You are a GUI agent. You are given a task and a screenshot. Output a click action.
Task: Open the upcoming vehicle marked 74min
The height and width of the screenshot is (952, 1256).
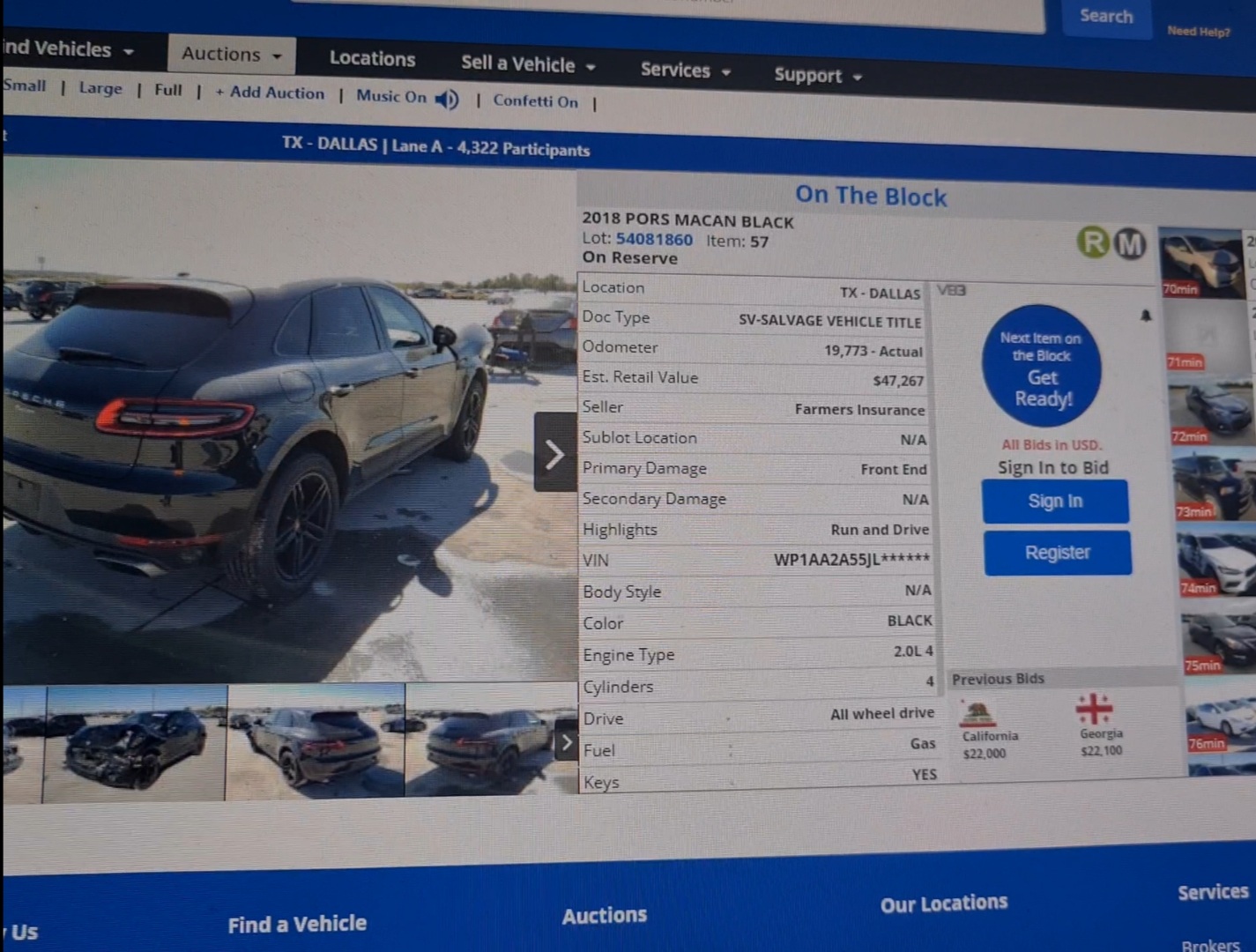[1219, 562]
